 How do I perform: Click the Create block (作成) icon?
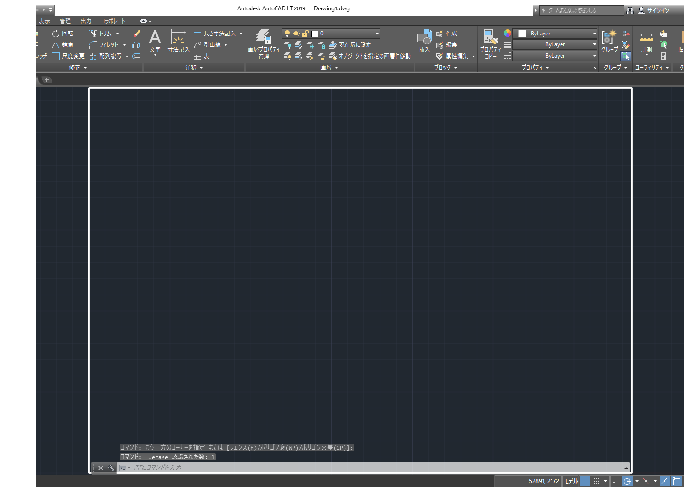439,33
